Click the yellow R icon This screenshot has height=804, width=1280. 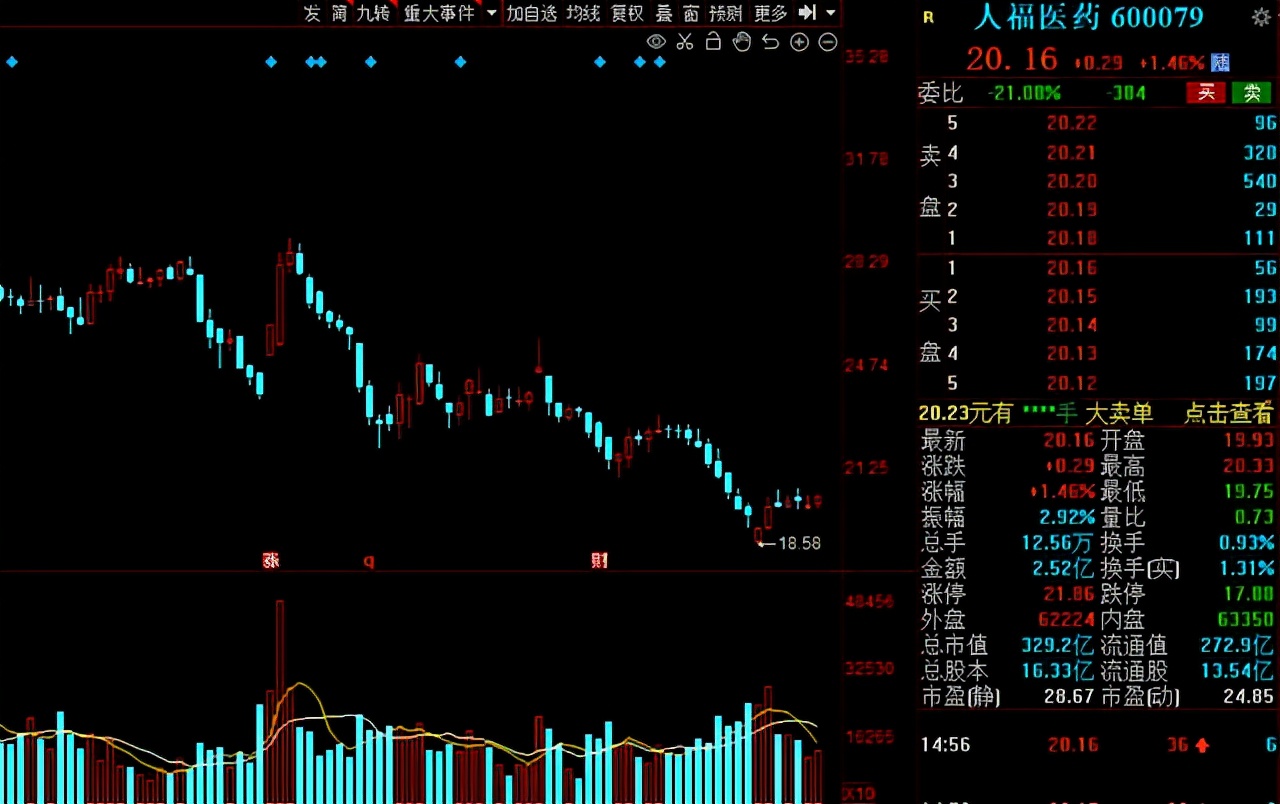click(x=928, y=17)
